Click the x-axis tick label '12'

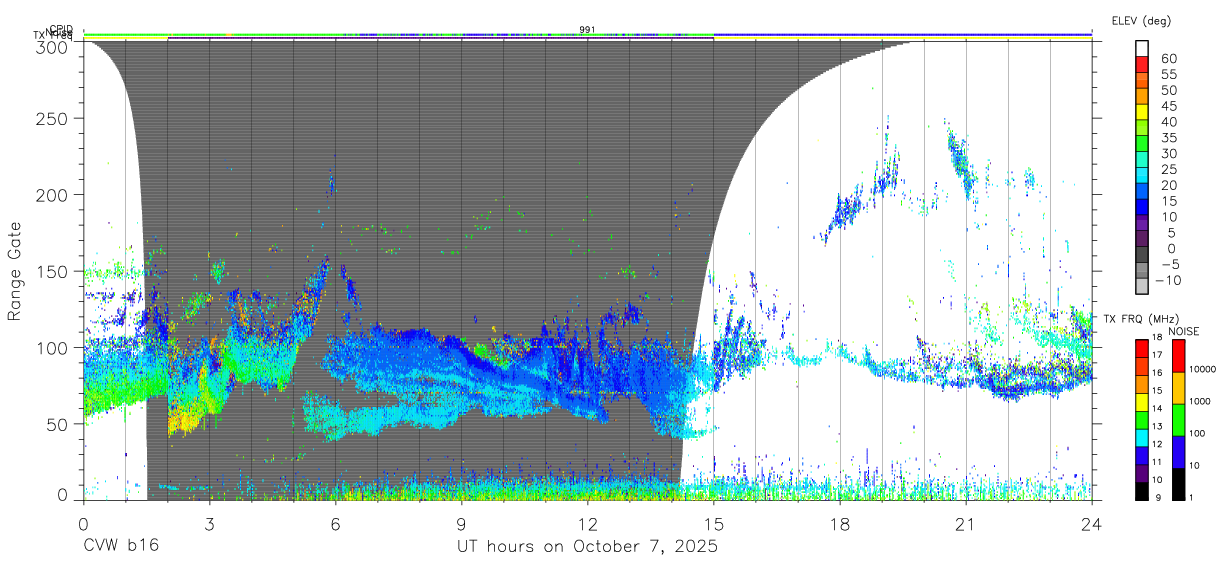[588, 524]
